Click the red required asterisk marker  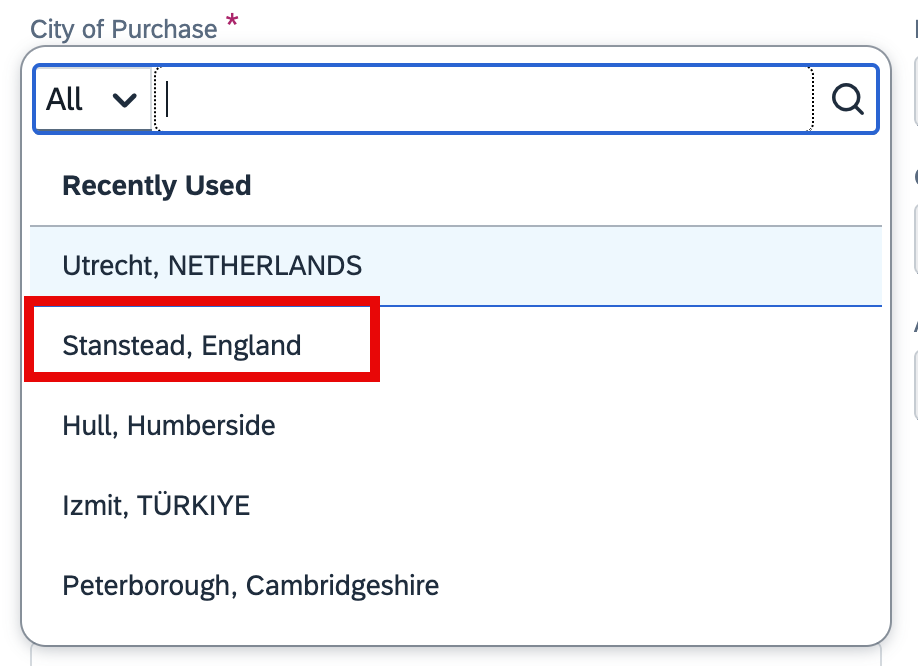tap(232, 20)
